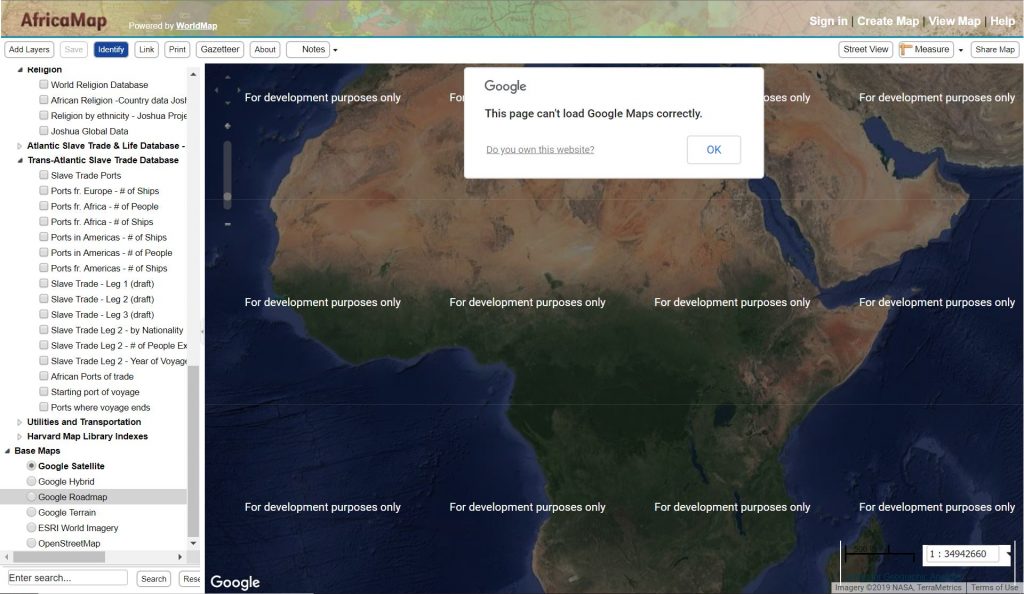This screenshot has width=1024, height=594.
Task: Dismiss Google Maps error with OK
Action: 714,149
